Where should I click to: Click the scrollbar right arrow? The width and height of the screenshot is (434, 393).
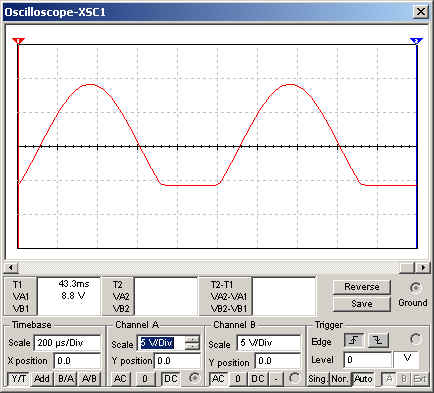pos(423,267)
